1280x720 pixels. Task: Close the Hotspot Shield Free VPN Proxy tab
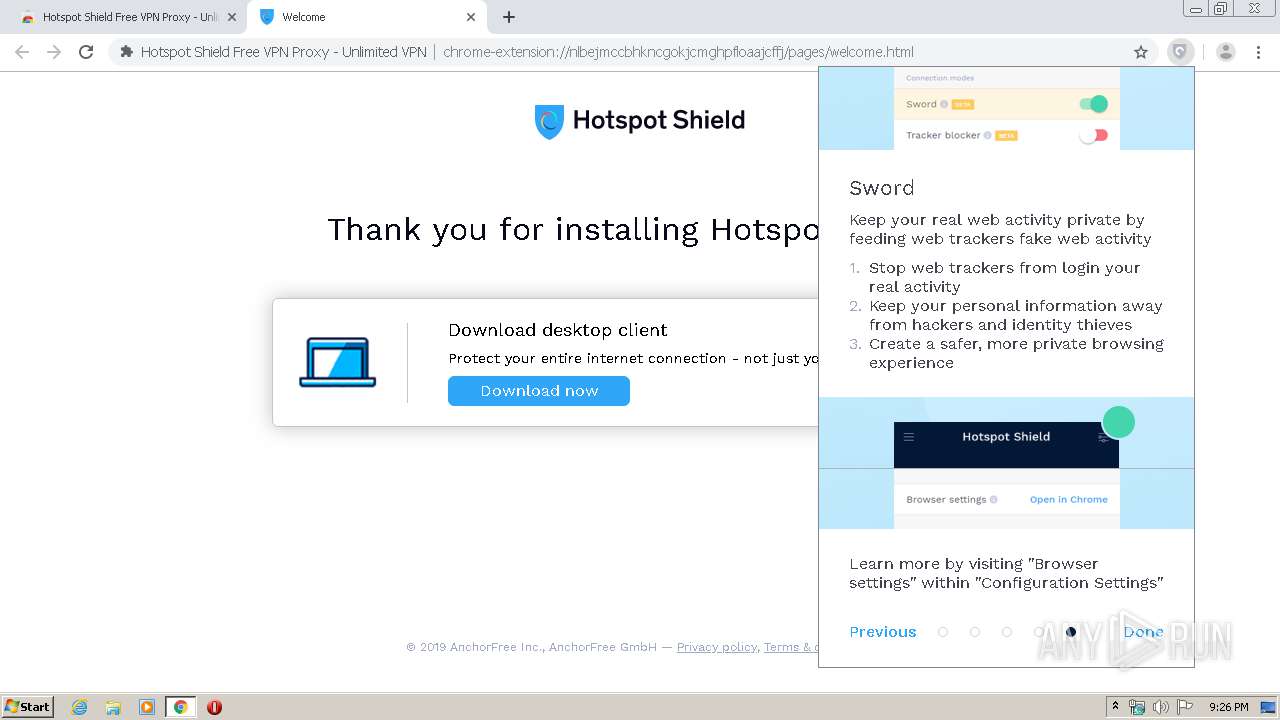click(231, 17)
